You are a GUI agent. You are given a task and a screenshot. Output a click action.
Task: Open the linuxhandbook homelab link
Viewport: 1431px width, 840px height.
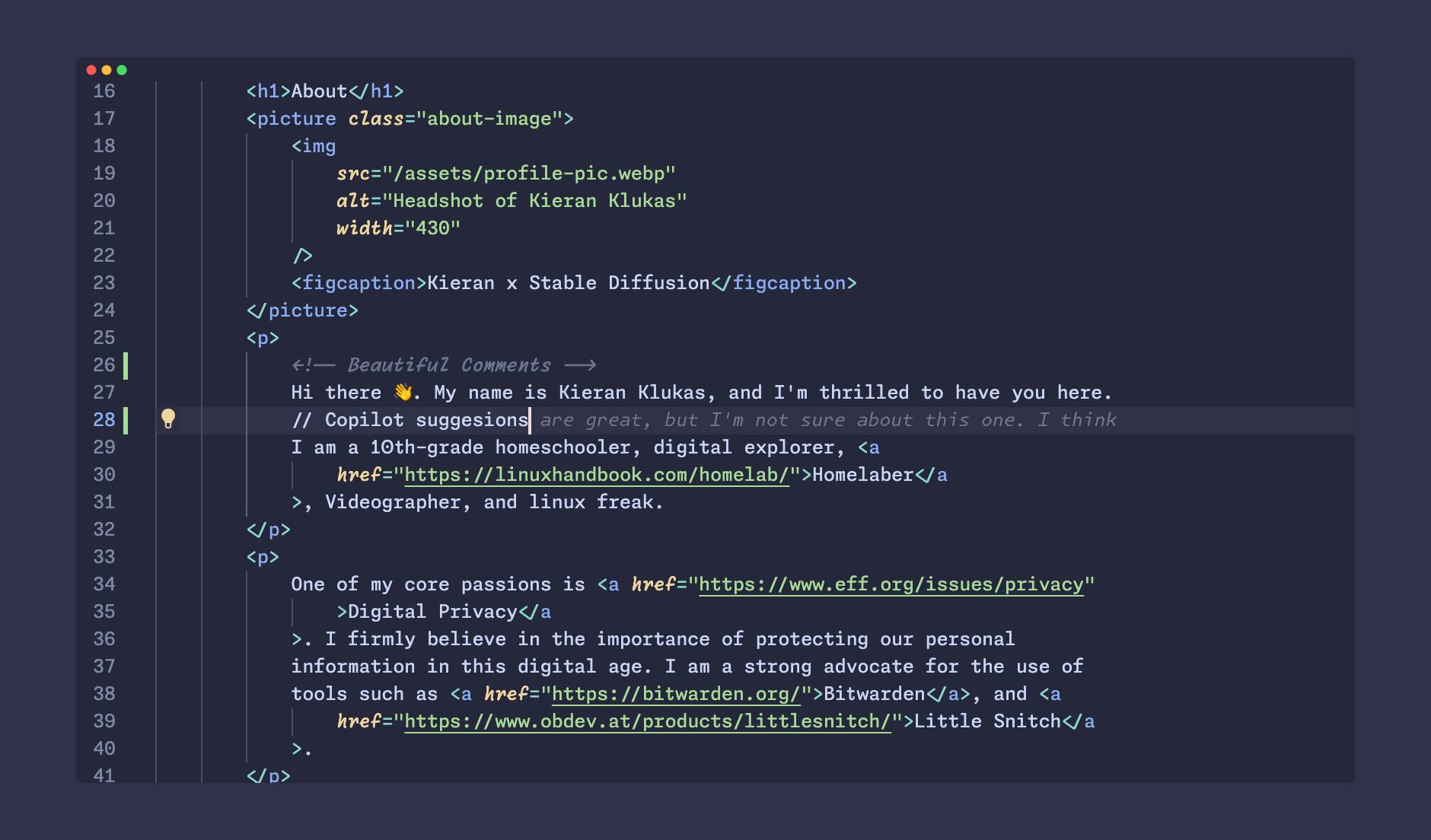(596, 474)
